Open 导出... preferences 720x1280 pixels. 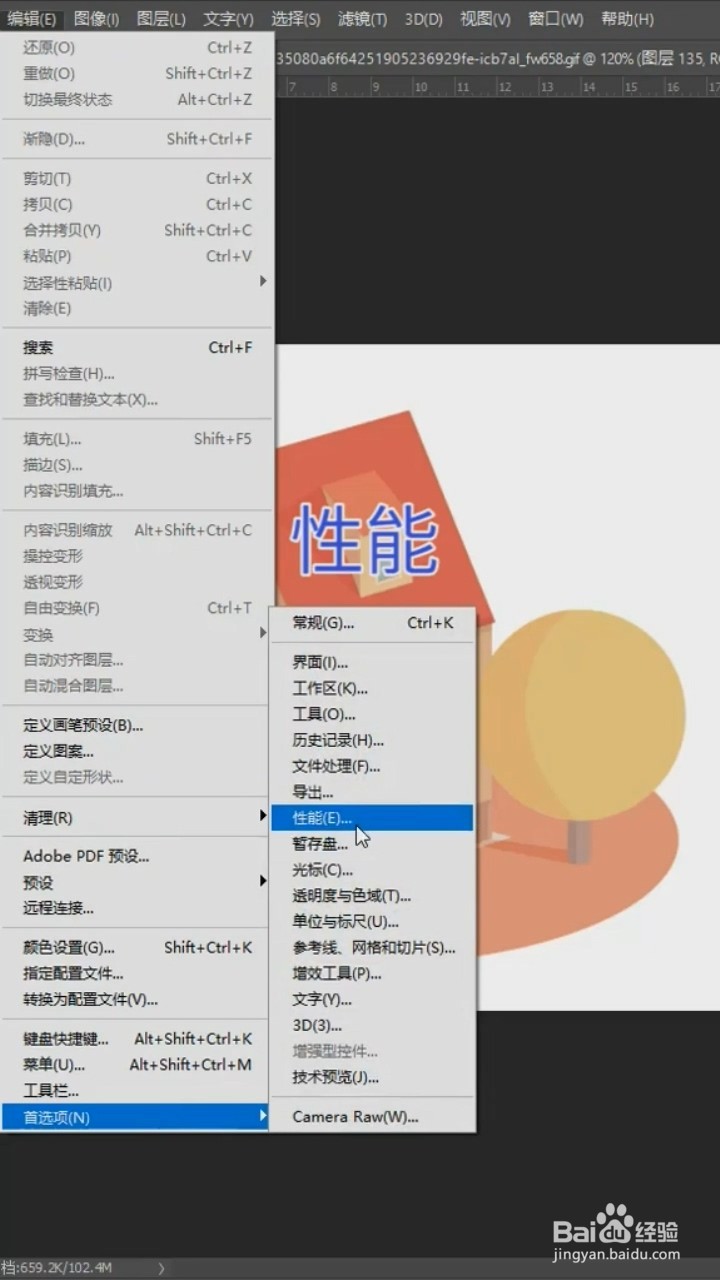[x=373, y=792]
